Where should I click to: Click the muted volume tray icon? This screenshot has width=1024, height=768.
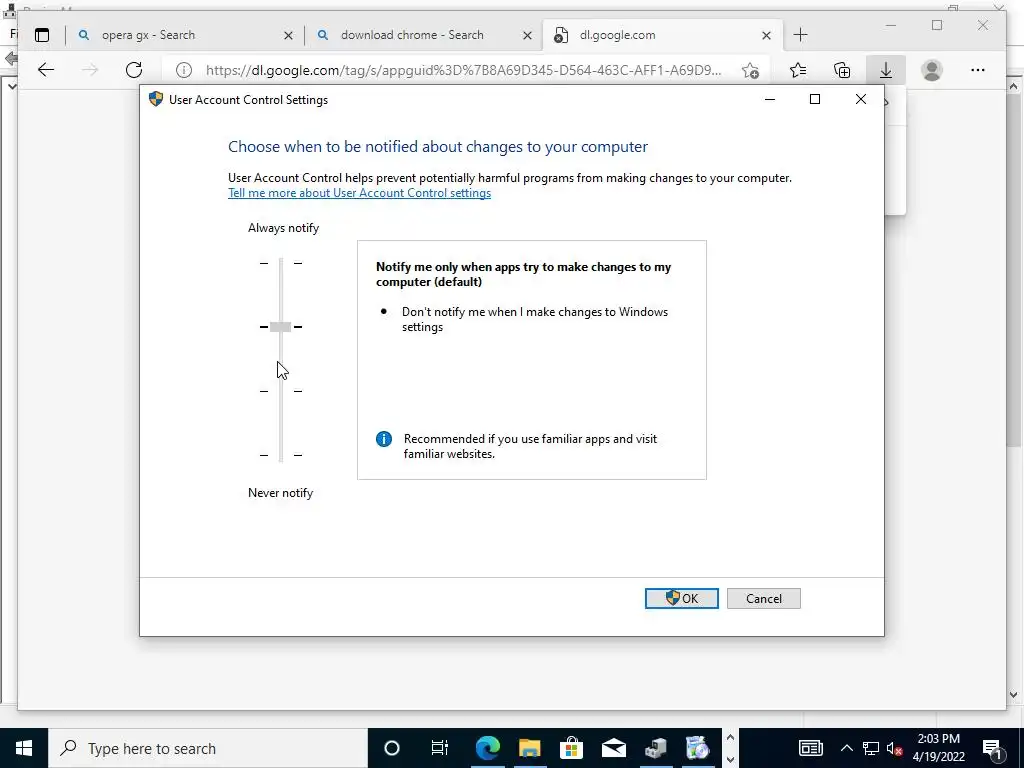coord(894,748)
